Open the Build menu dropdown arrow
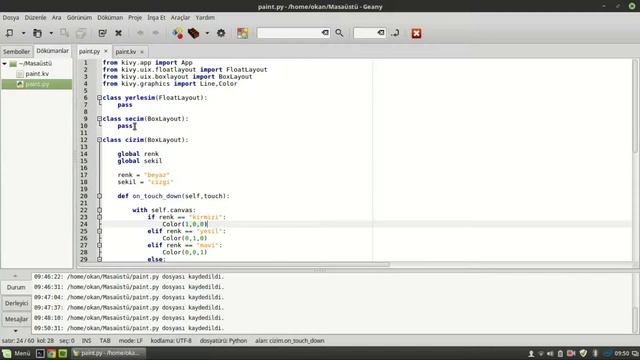The height and width of the screenshot is (360, 640). tap(207, 33)
